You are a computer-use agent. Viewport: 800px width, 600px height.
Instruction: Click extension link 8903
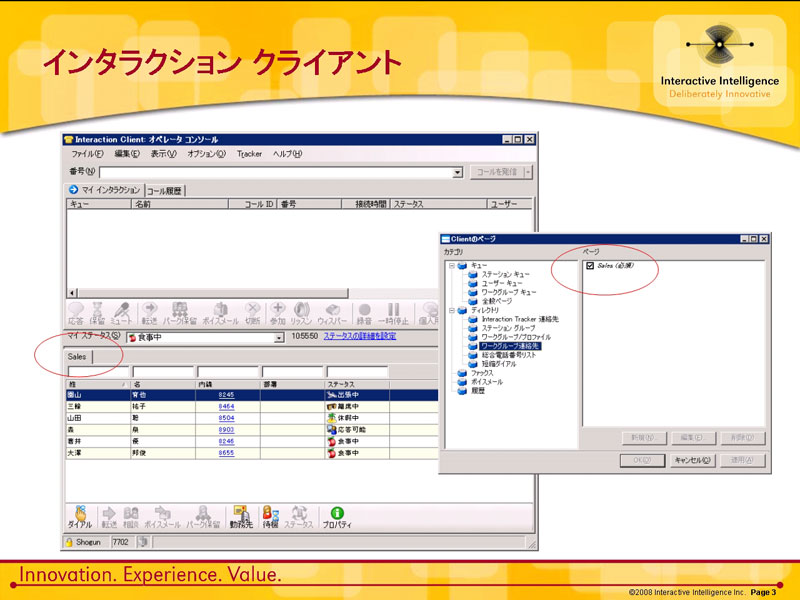226,430
